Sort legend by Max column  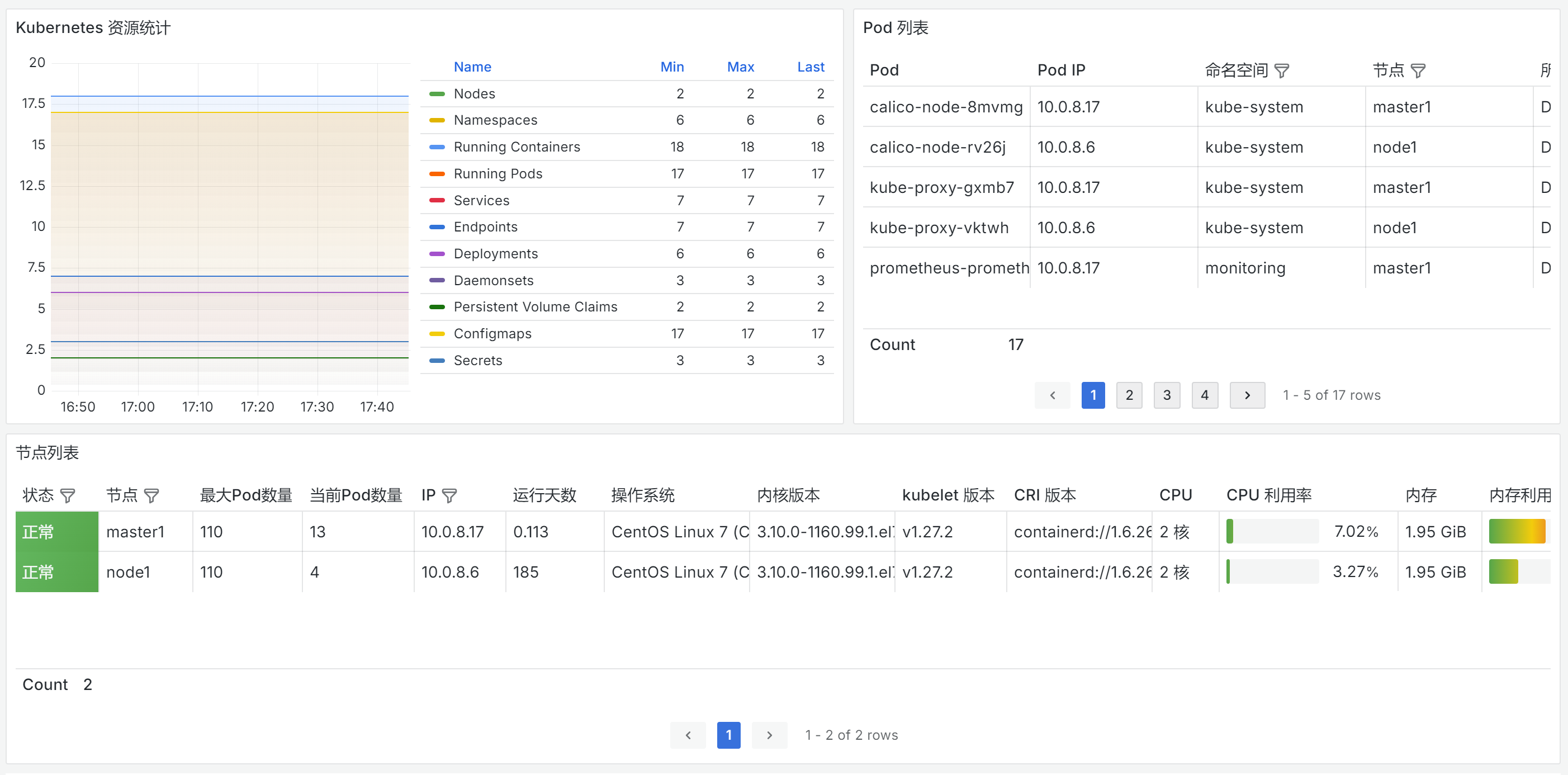(x=740, y=67)
